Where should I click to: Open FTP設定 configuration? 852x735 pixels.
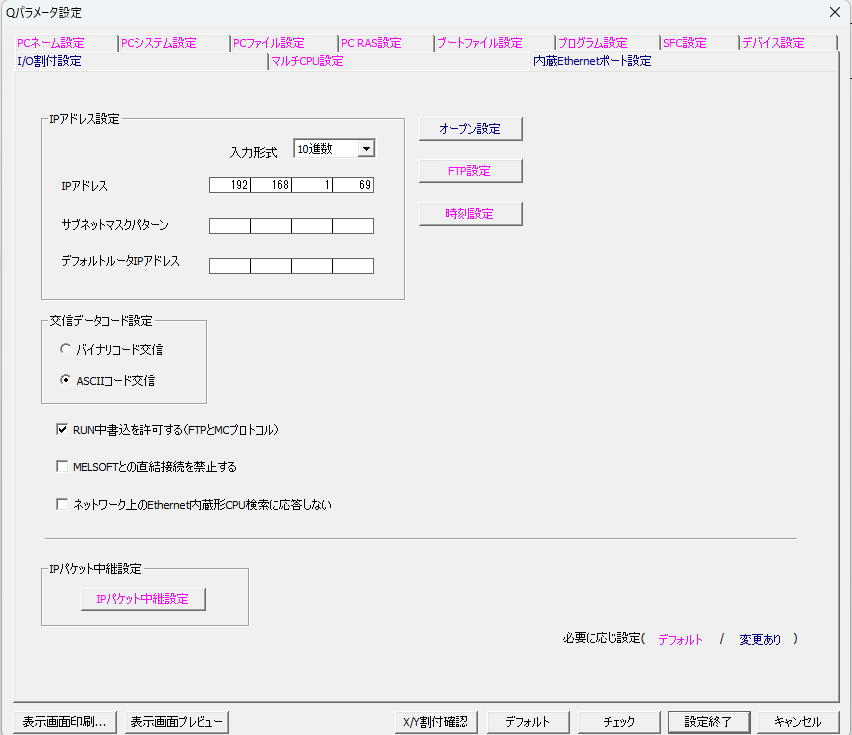pyautogui.click(x=470, y=171)
